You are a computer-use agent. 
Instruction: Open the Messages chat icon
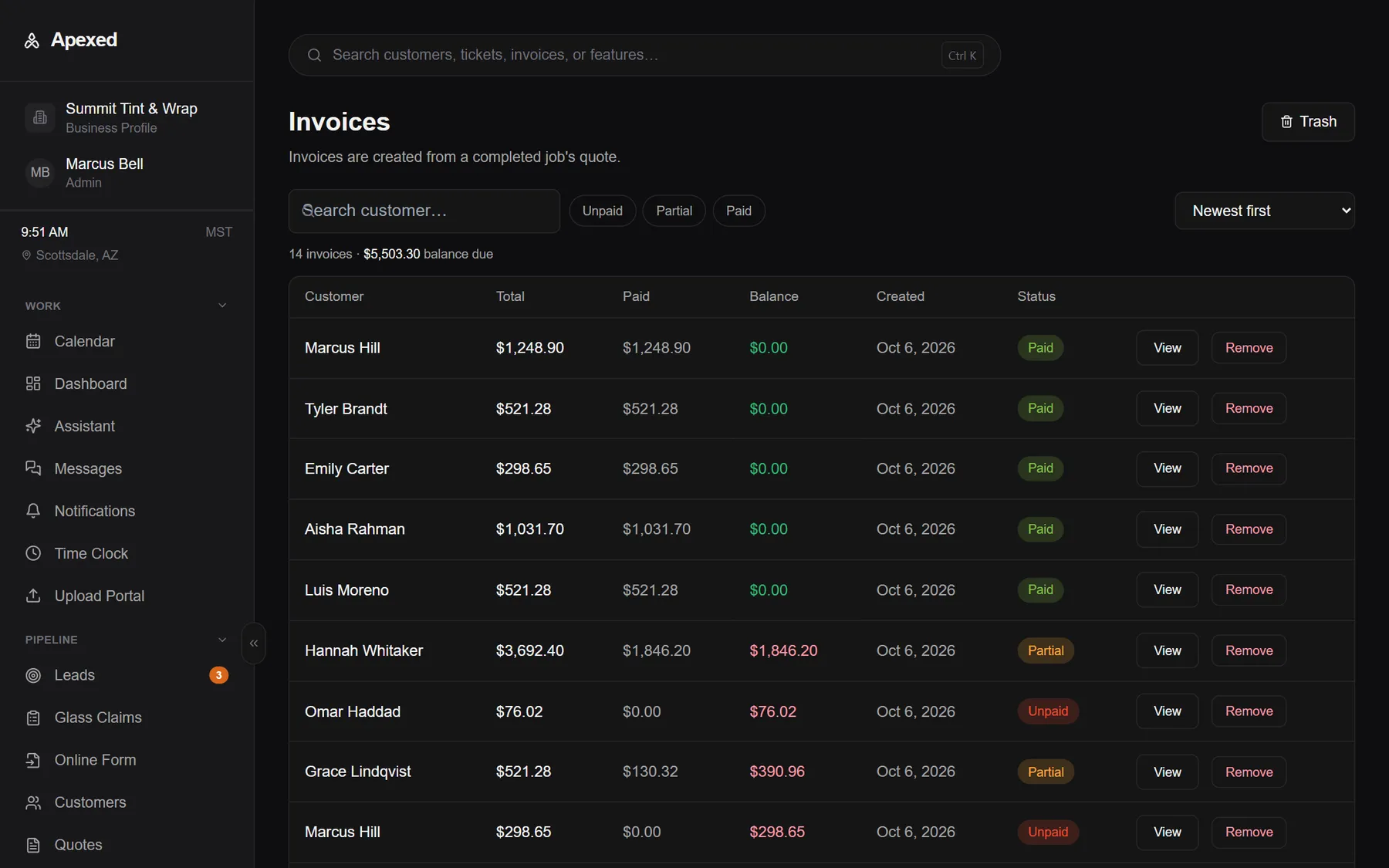[x=33, y=468]
